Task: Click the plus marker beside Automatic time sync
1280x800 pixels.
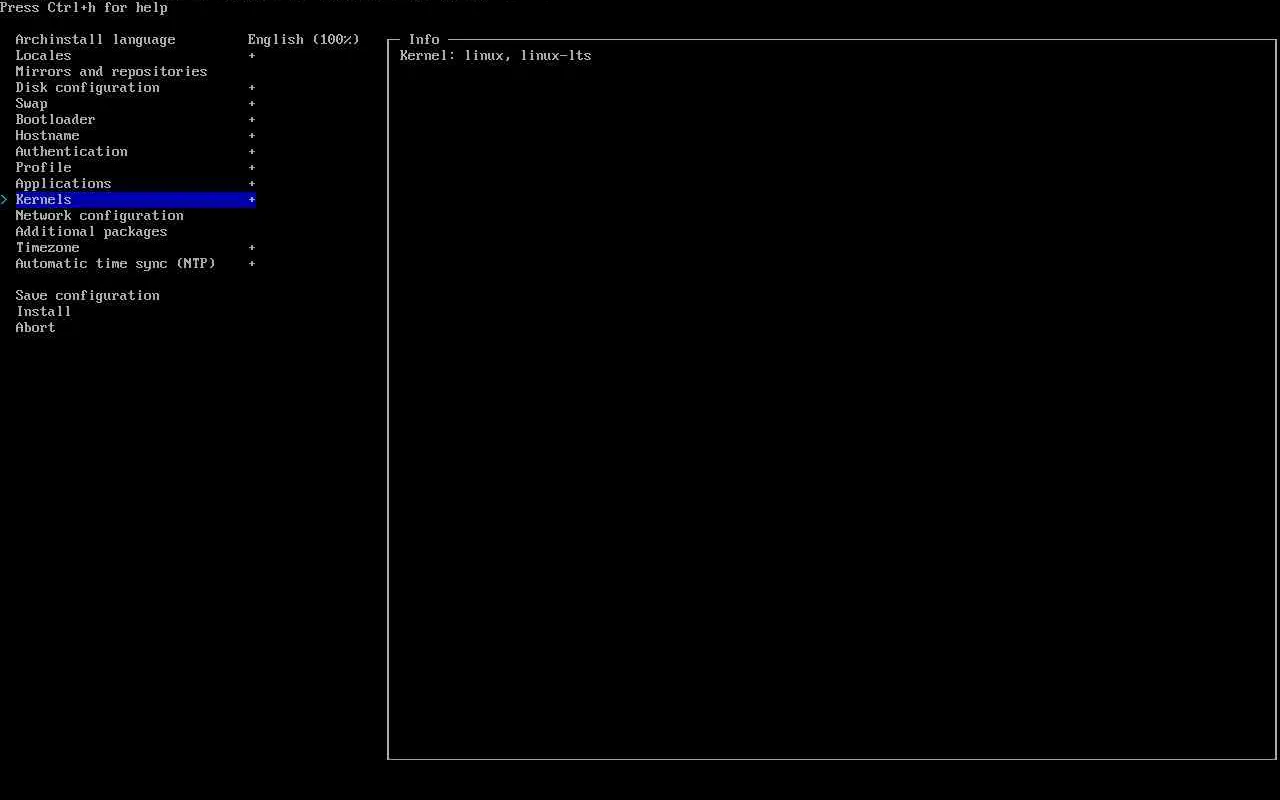Action: click(251, 263)
